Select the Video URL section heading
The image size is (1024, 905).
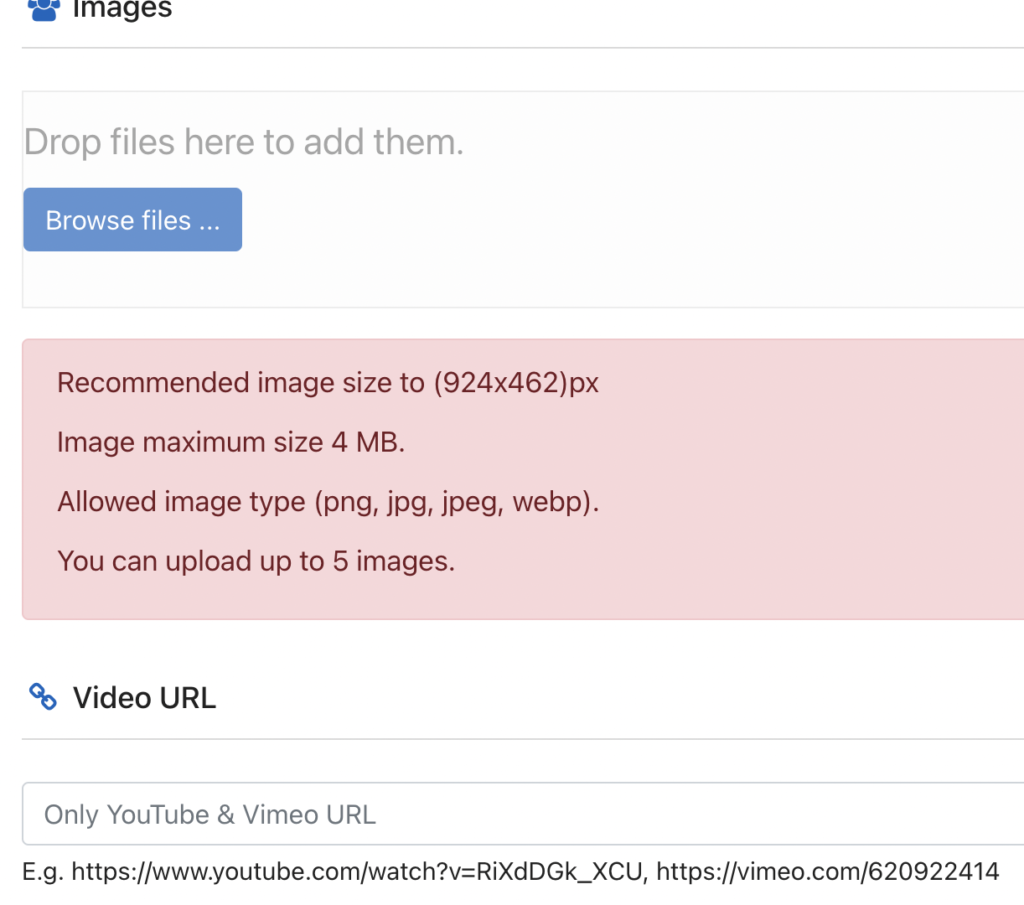tap(144, 697)
